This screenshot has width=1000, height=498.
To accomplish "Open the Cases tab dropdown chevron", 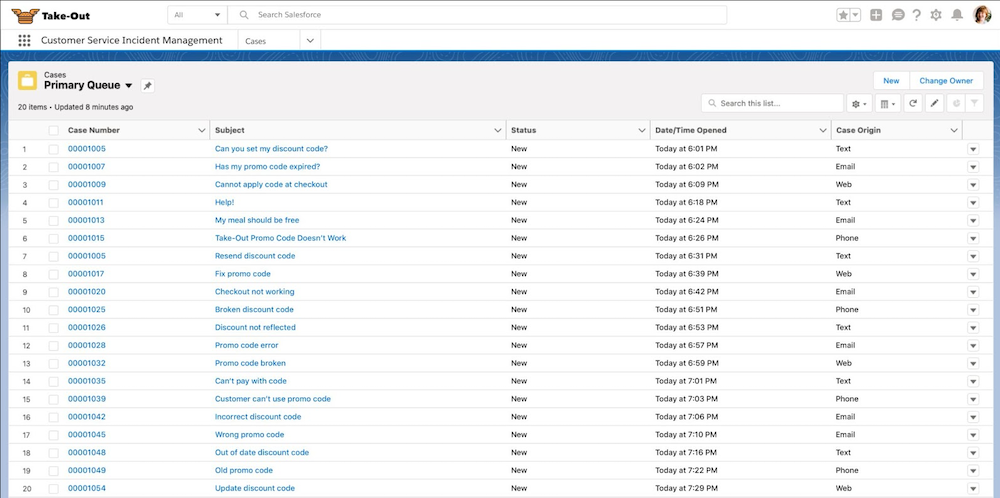I will 310,40.
